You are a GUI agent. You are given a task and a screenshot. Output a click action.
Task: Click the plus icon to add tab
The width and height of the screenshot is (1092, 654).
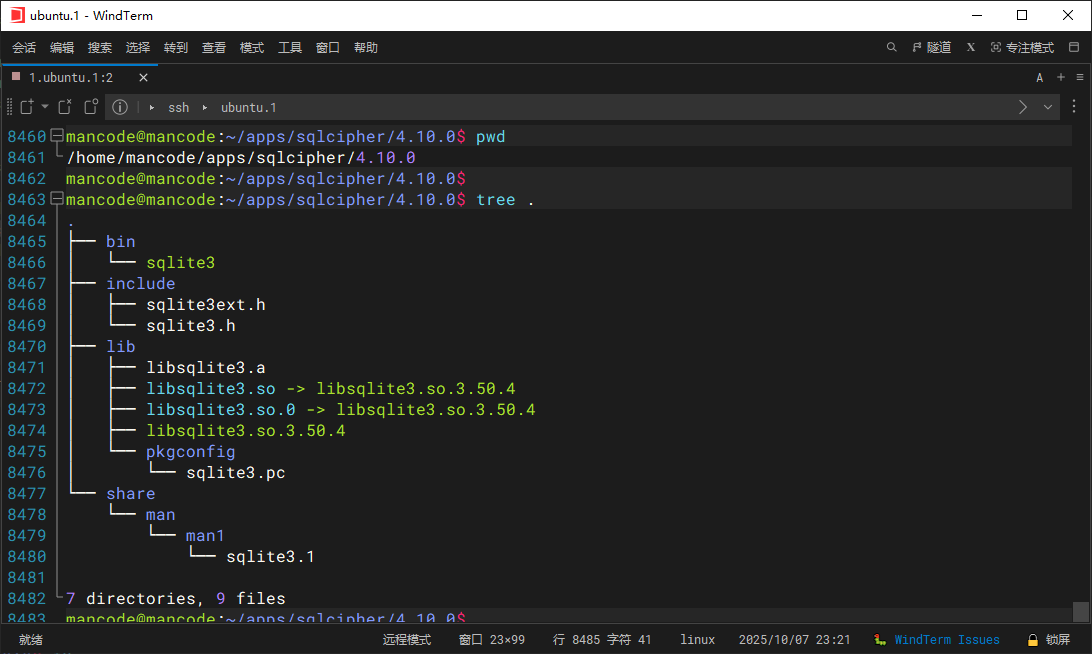(x=1060, y=77)
